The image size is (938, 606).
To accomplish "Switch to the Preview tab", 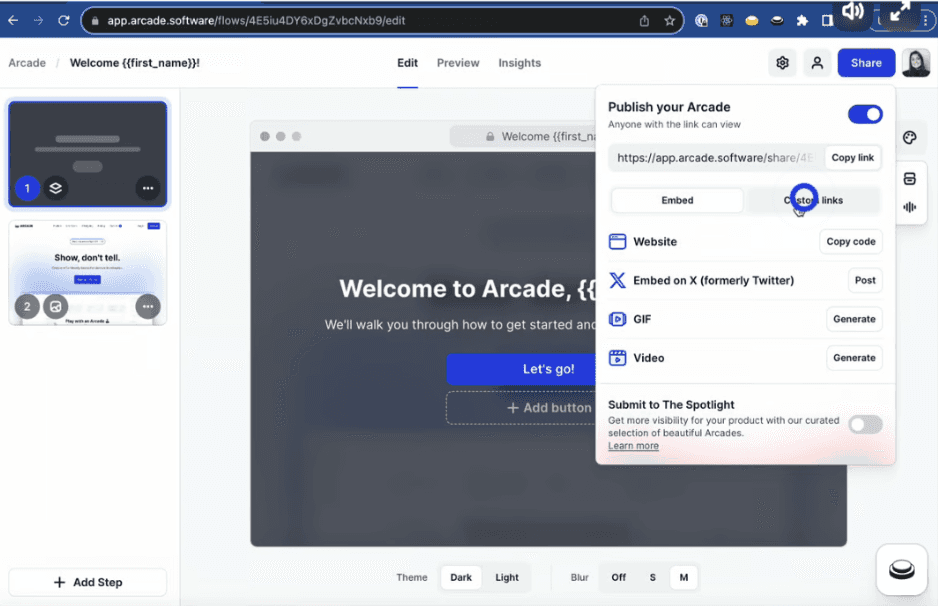I will 458,63.
